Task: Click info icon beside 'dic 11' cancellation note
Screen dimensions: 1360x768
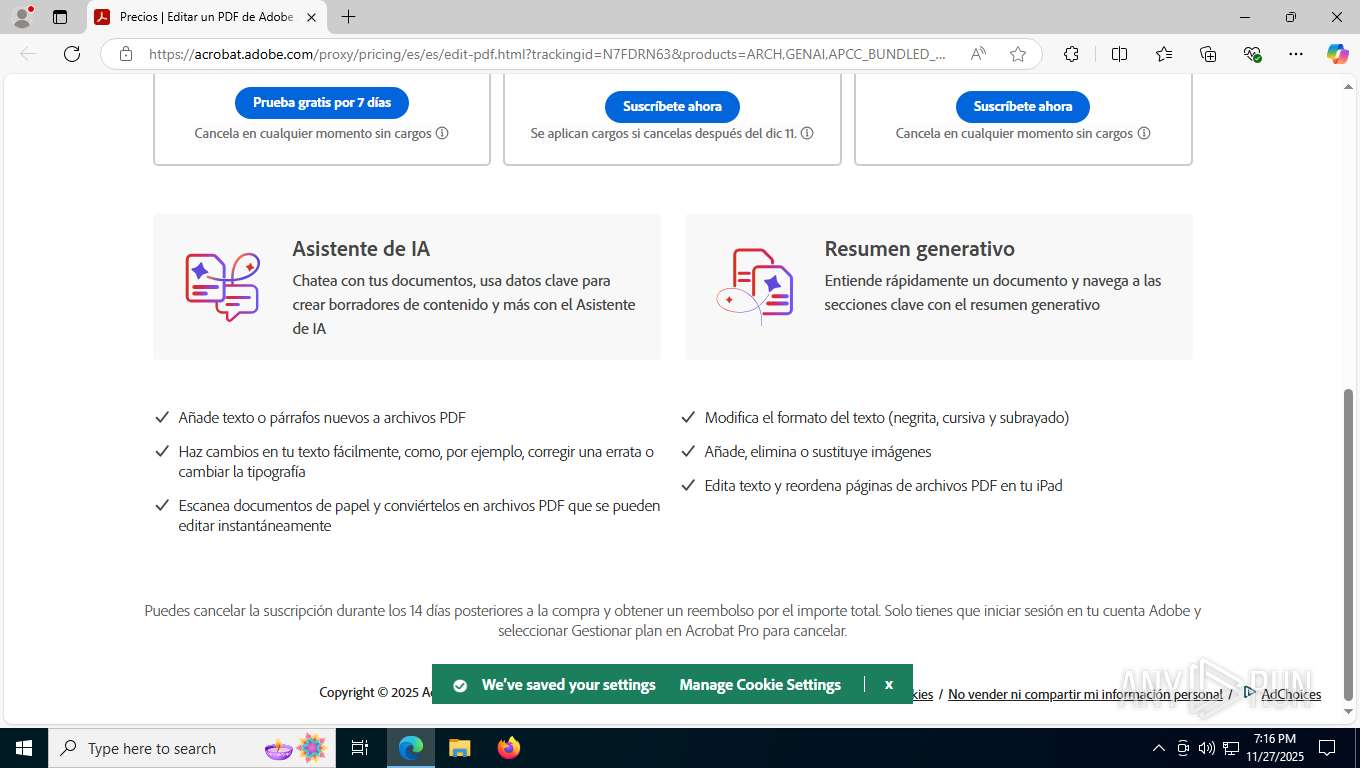Action: point(807,133)
